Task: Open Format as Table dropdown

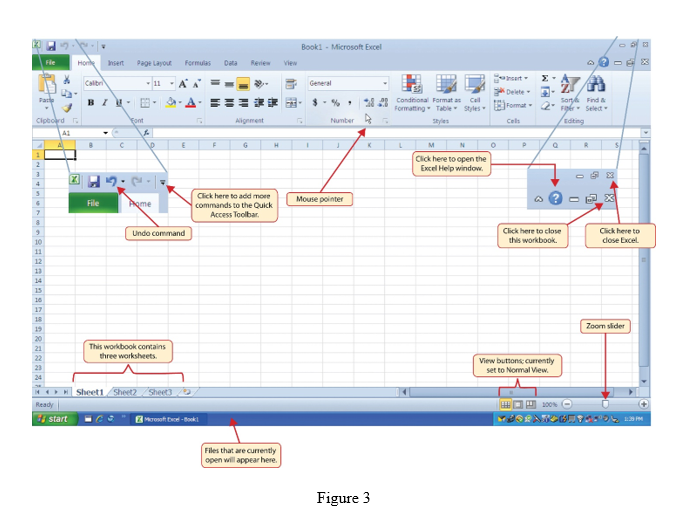Action: pyautogui.click(x=446, y=93)
